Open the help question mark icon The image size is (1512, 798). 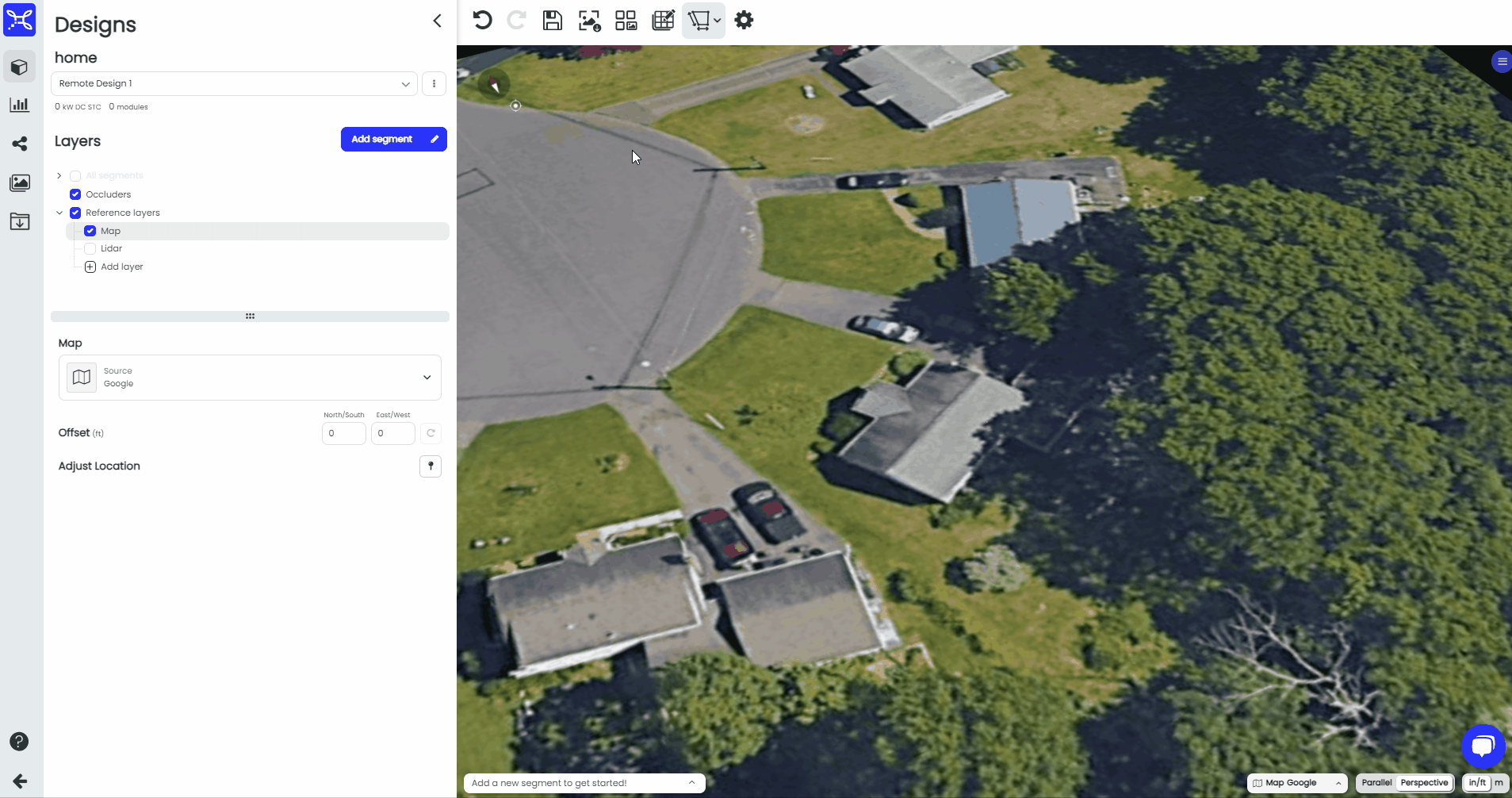(19, 742)
